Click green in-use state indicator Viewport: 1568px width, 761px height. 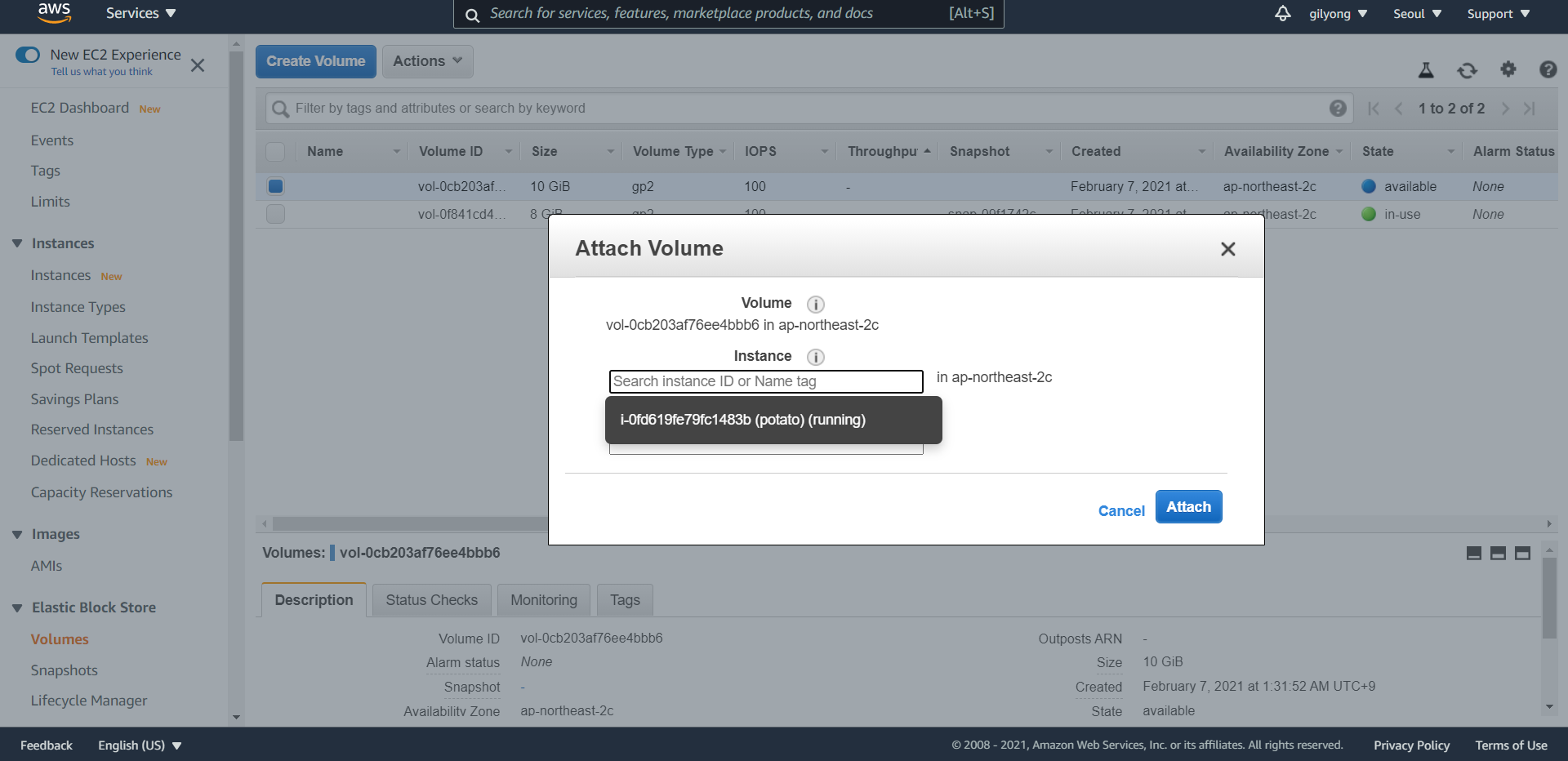coord(1369,214)
